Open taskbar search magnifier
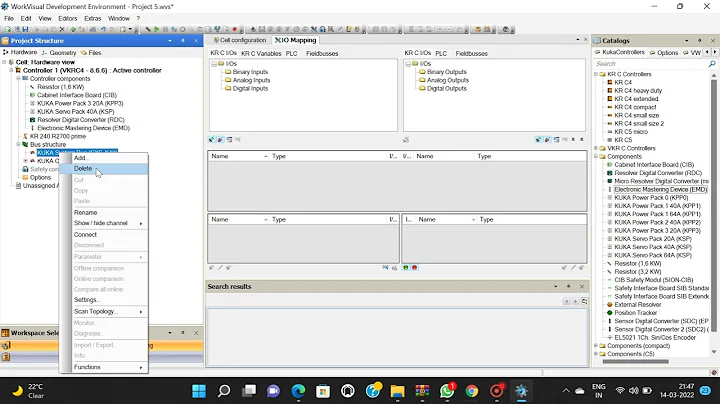The height and width of the screenshot is (404, 720). click(224, 391)
